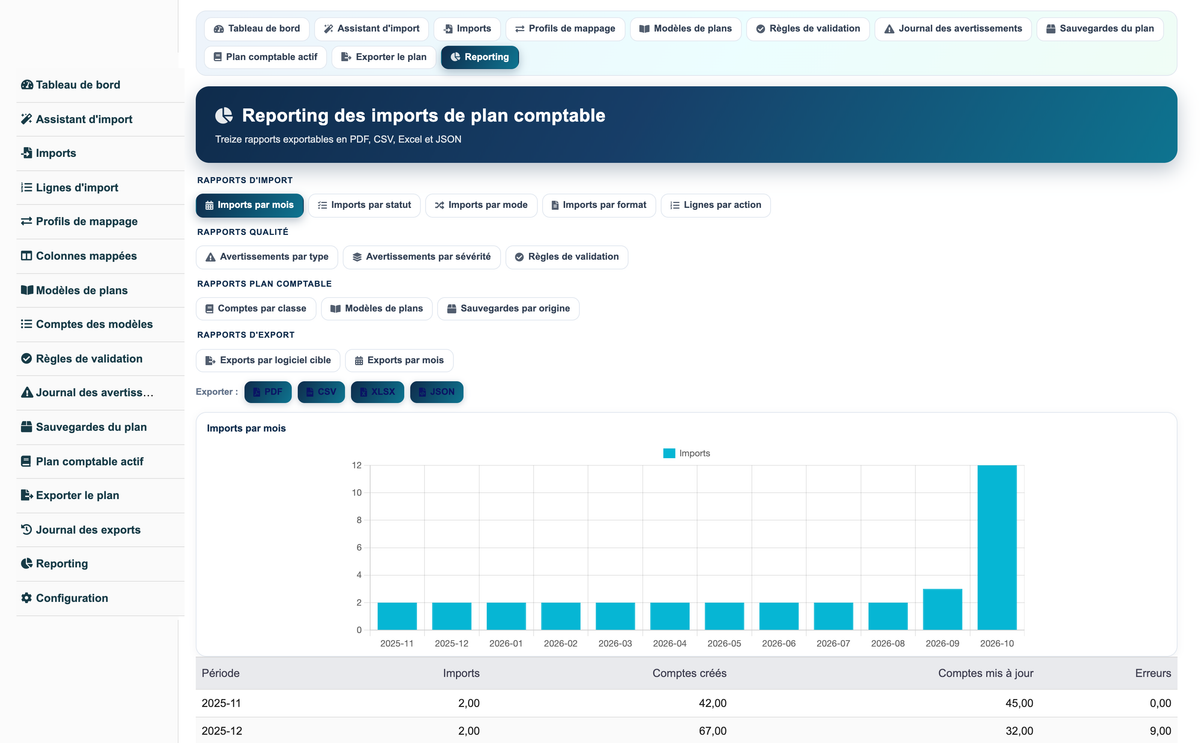Open top Plan comptable actif tab
Image resolution: width=1200 pixels, height=743 pixels.
(x=265, y=57)
